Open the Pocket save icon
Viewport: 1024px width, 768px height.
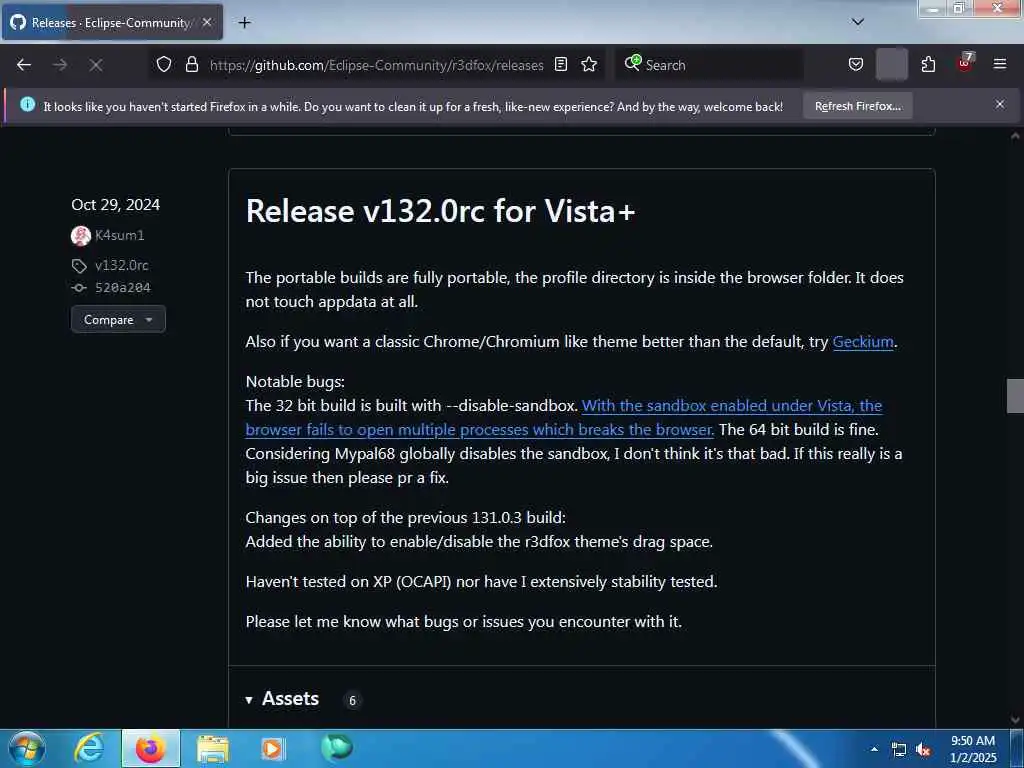pos(856,64)
